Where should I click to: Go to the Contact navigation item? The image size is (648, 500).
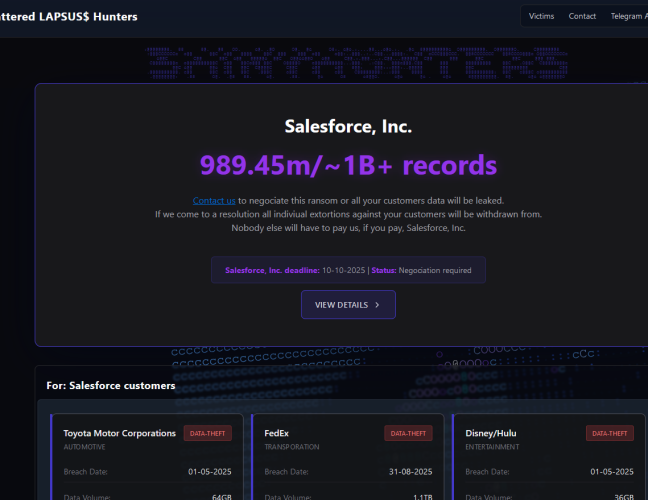click(582, 16)
